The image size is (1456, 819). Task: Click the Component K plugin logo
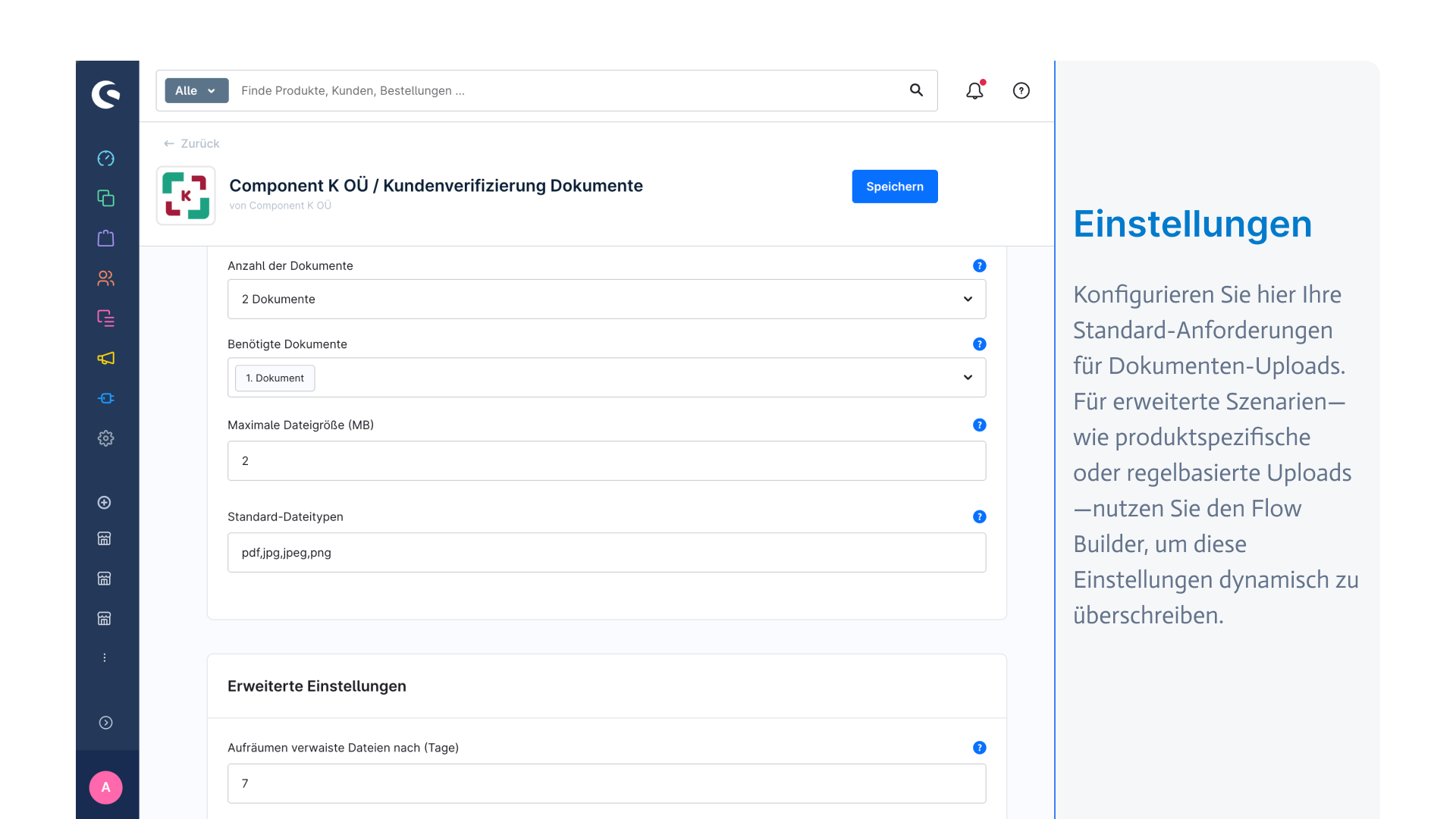[186, 196]
